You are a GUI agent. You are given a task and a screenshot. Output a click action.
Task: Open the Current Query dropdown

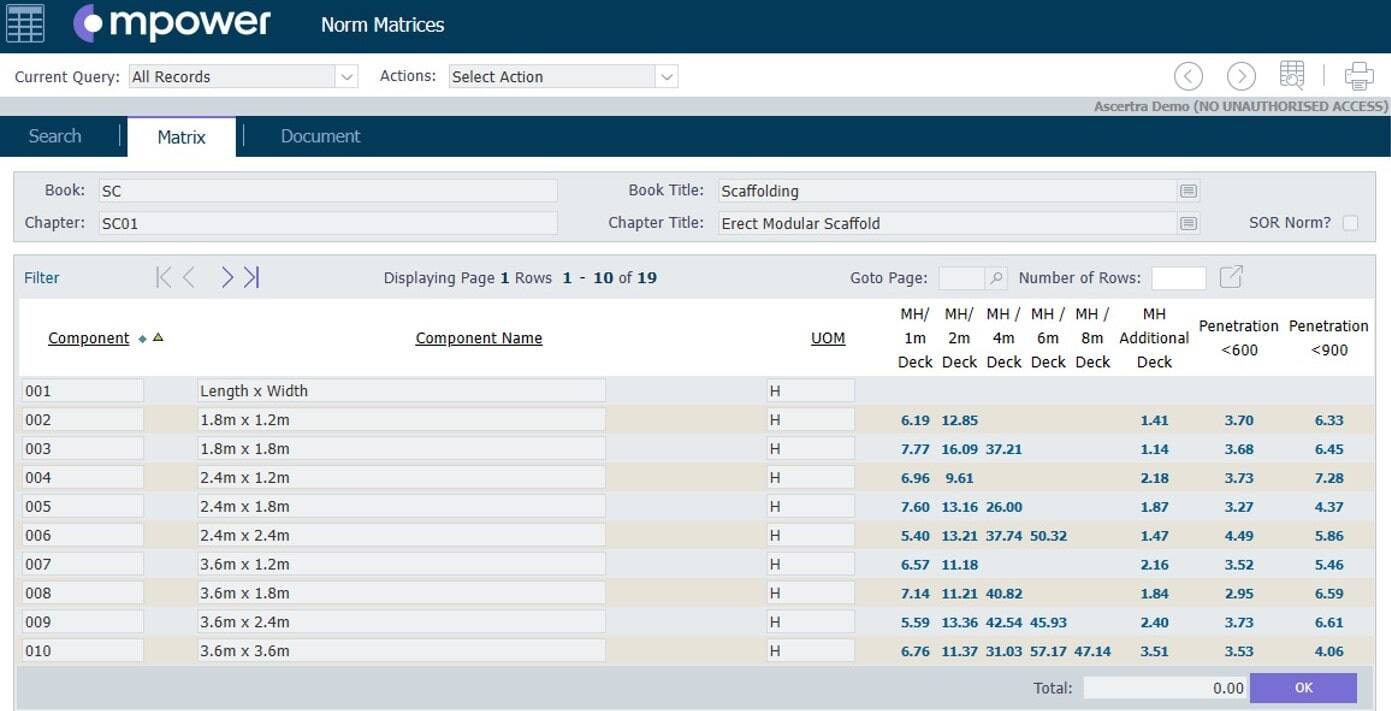pos(345,76)
